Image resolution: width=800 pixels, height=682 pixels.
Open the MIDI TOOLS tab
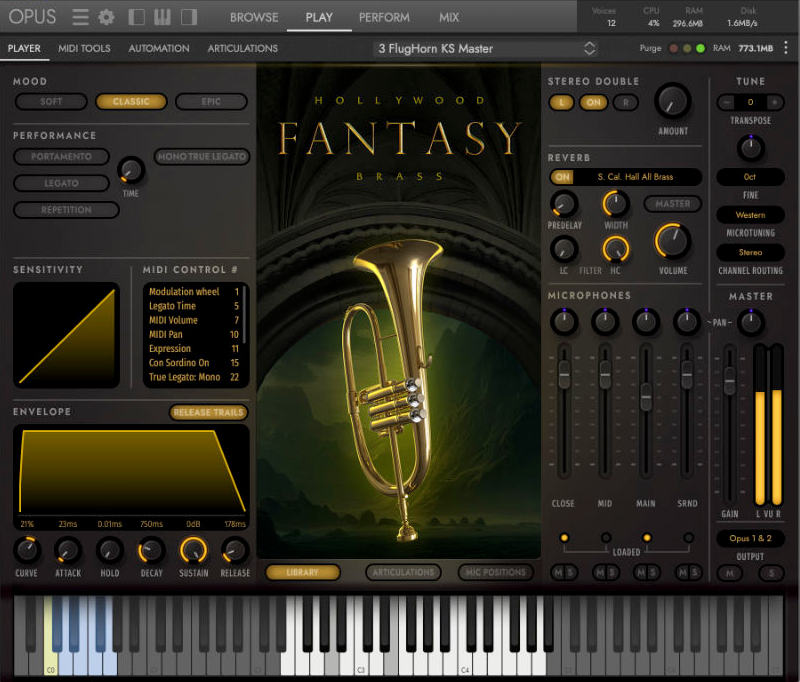[x=84, y=48]
